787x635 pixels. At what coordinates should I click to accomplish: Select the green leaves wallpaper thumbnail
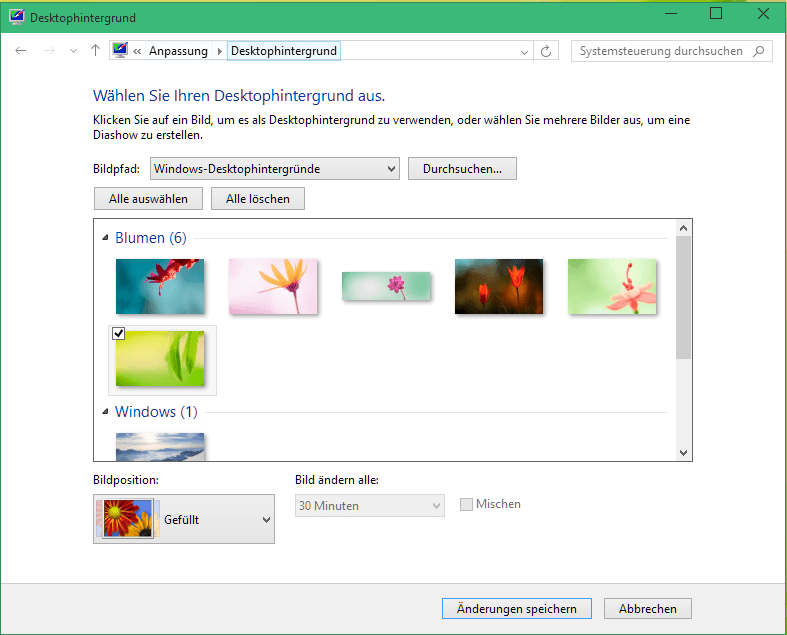(x=160, y=358)
